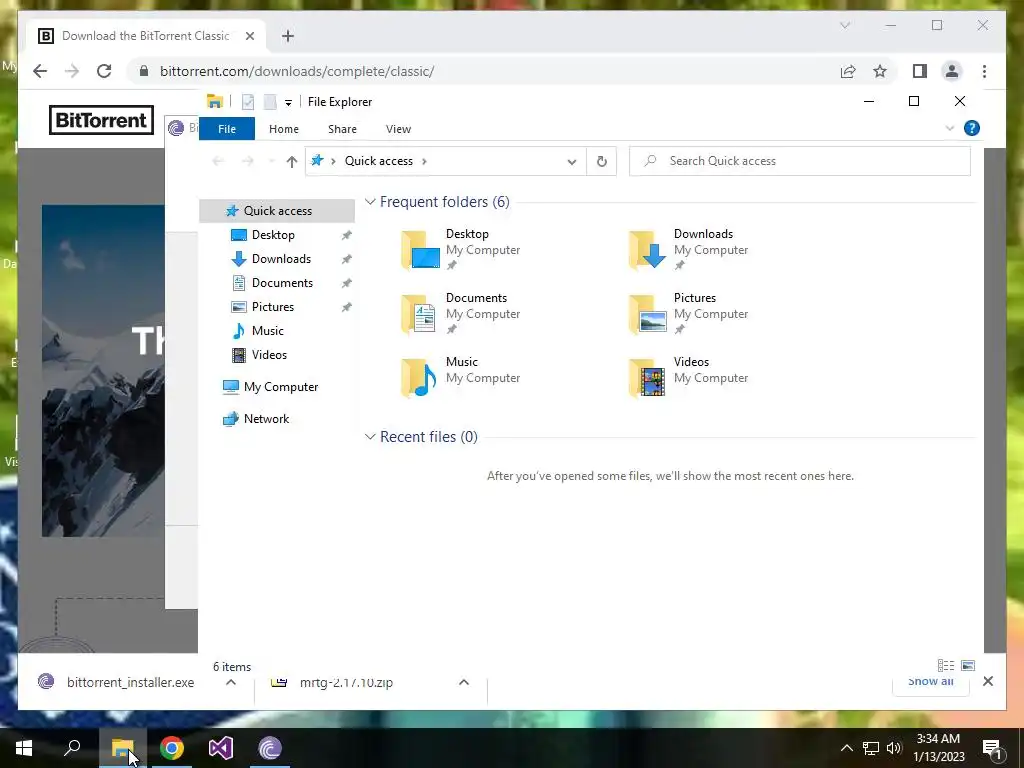Select My Computer in navigation pane
The image size is (1024, 768).
click(x=281, y=387)
